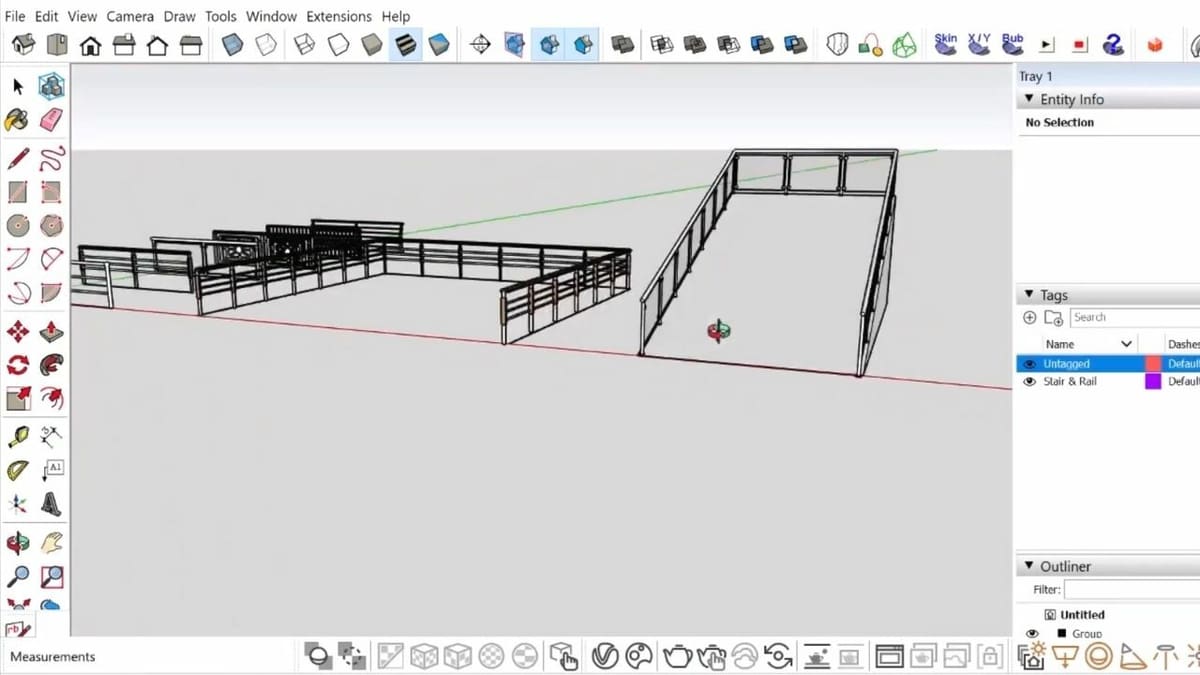Open the V-Ray asset editor icon
The height and width of the screenshot is (675, 1200).
[604, 657]
